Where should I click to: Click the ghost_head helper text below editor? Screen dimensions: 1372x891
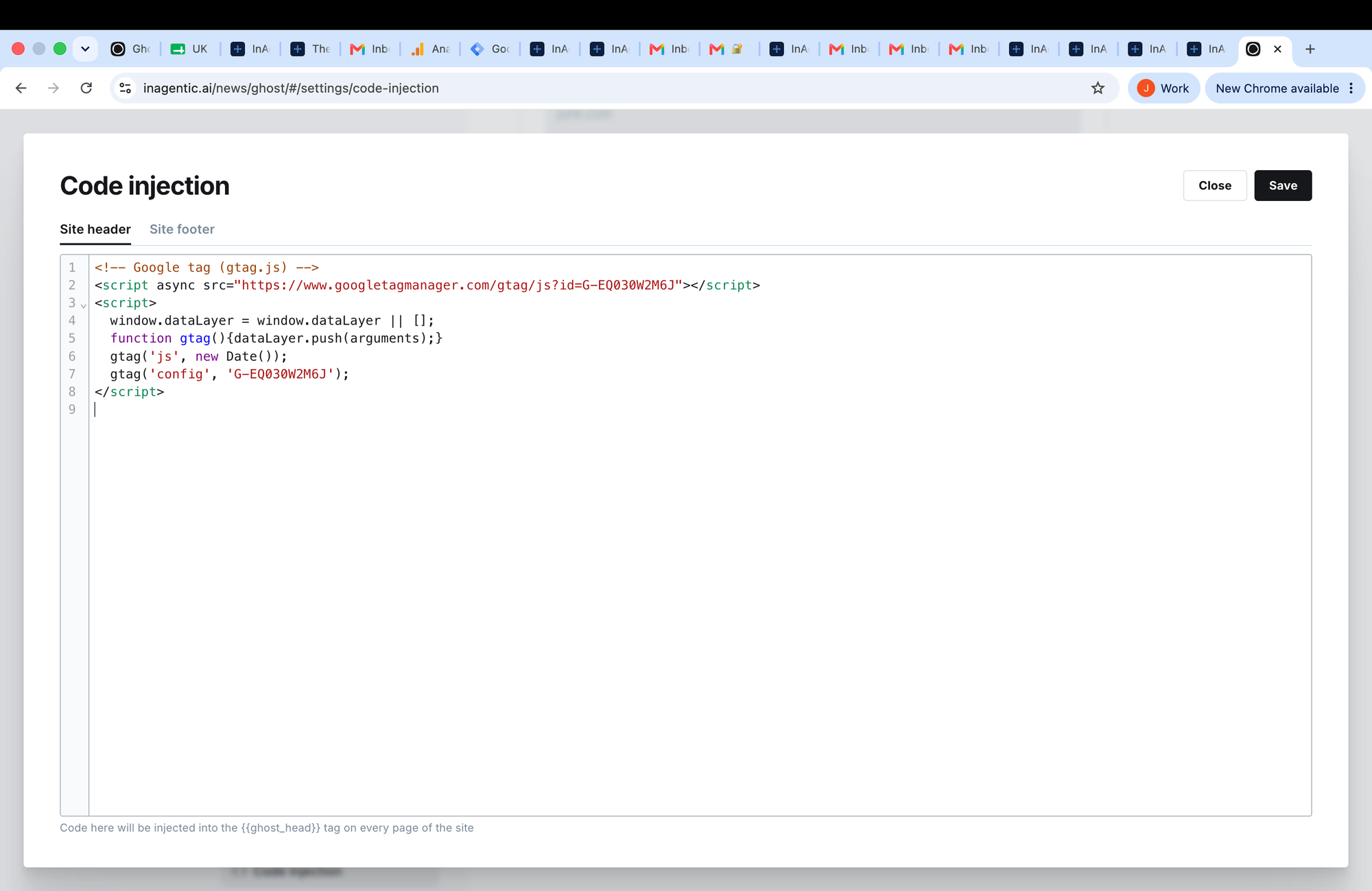point(267,828)
